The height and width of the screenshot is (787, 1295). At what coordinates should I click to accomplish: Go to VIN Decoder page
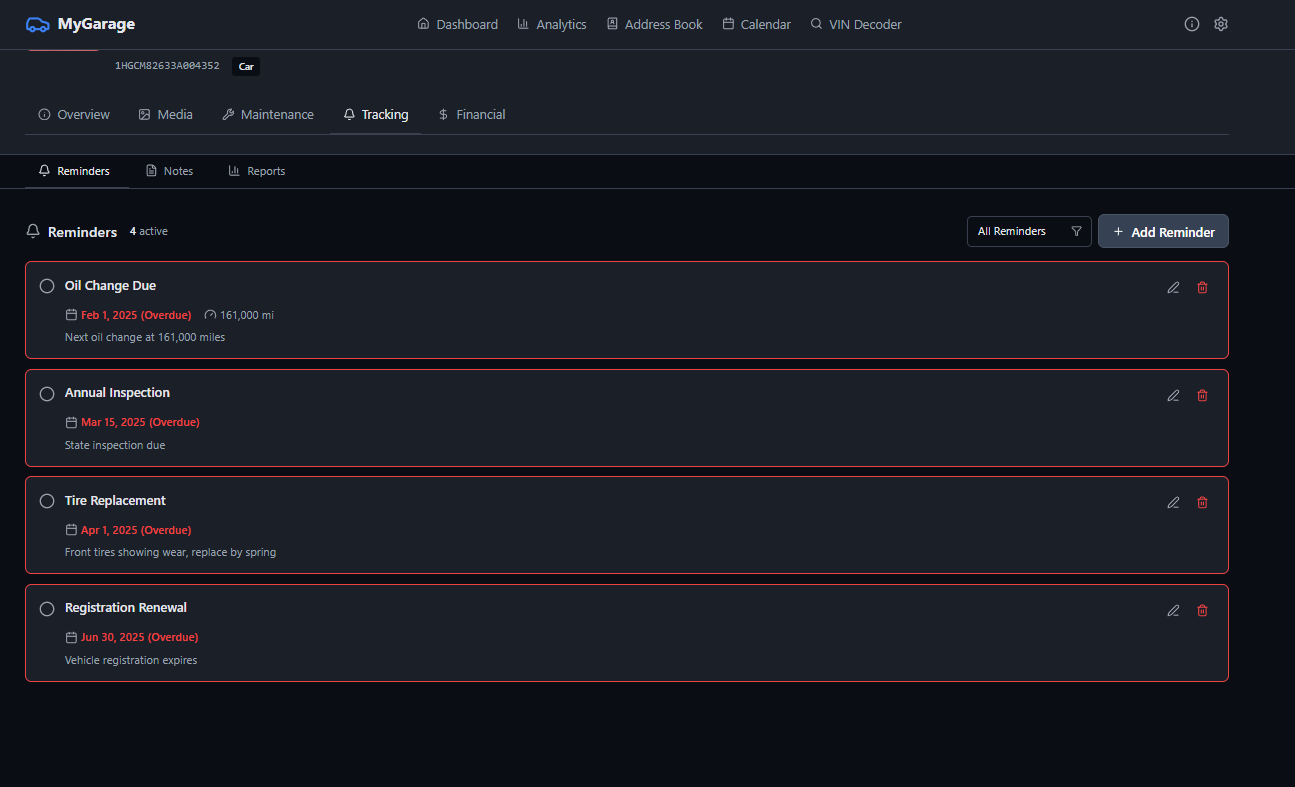(855, 24)
